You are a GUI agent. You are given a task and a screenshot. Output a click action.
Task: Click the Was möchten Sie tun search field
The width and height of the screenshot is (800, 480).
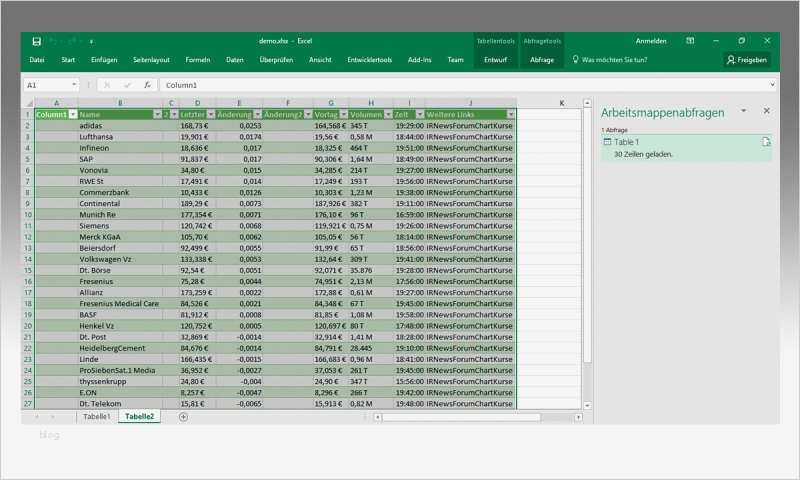coord(614,60)
